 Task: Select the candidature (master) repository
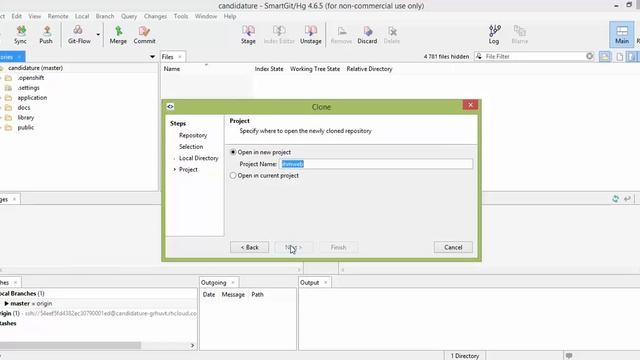[35, 68]
